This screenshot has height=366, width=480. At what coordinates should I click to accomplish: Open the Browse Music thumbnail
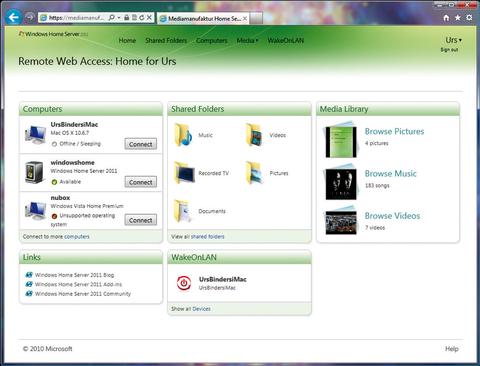[341, 183]
